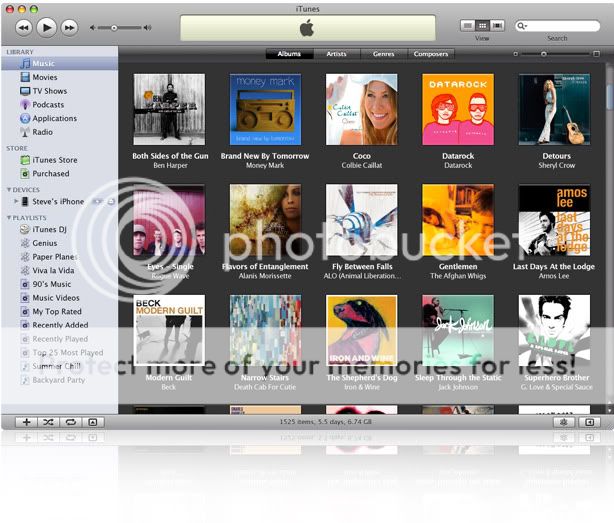Screen dimensions: 614x523
Task: Switch to the Artists tab
Action: (336, 54)
